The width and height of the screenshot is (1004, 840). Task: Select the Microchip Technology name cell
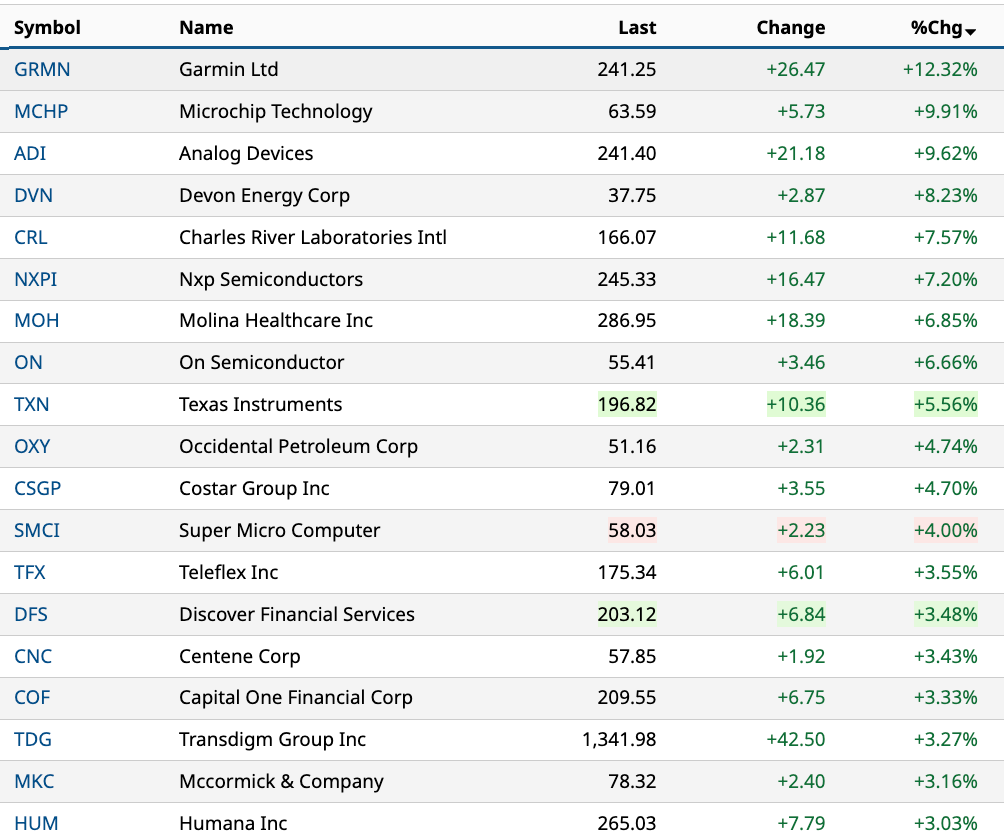[x=275, y=111]
